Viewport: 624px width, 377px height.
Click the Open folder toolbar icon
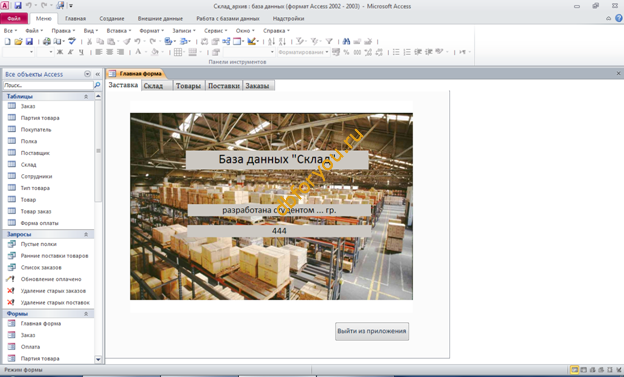[x=18, y=41]
